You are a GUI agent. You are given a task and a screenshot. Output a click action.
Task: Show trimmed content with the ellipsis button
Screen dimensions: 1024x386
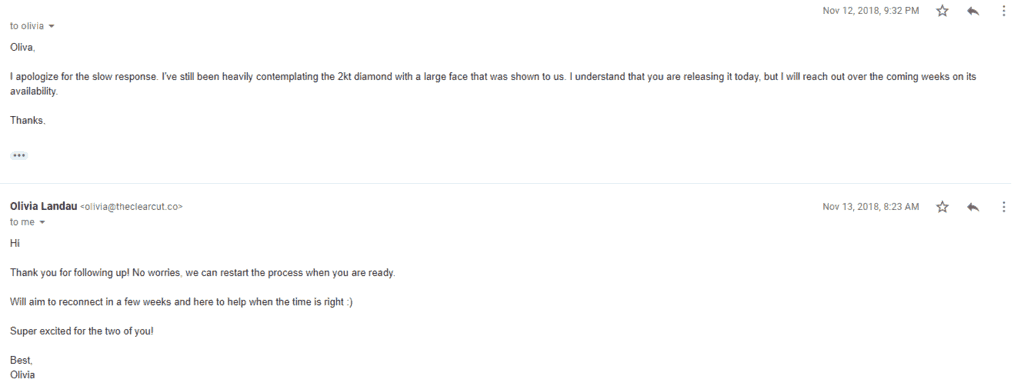click(19, 155)
